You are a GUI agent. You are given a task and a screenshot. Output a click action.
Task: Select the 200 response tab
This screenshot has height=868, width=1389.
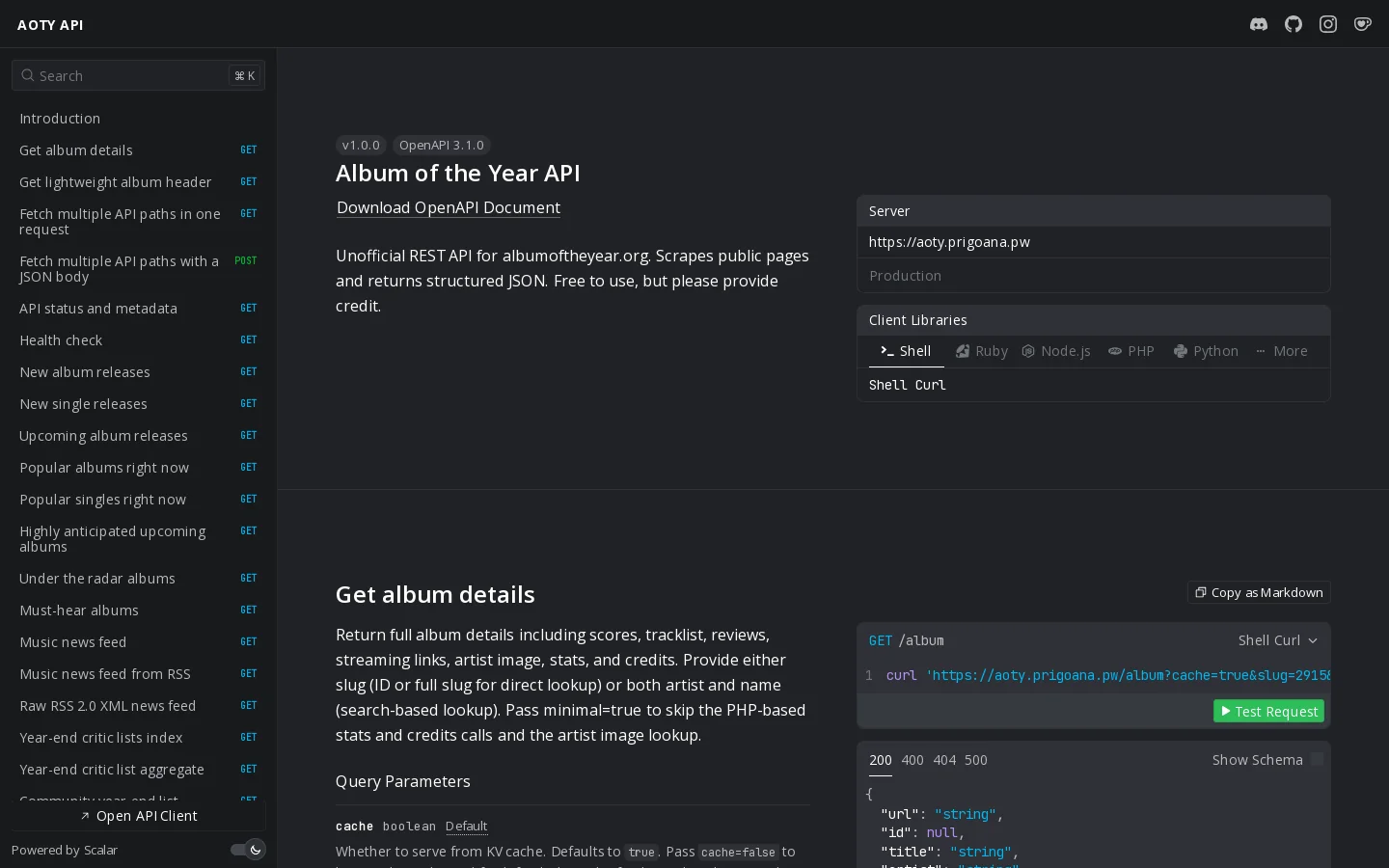881,760
